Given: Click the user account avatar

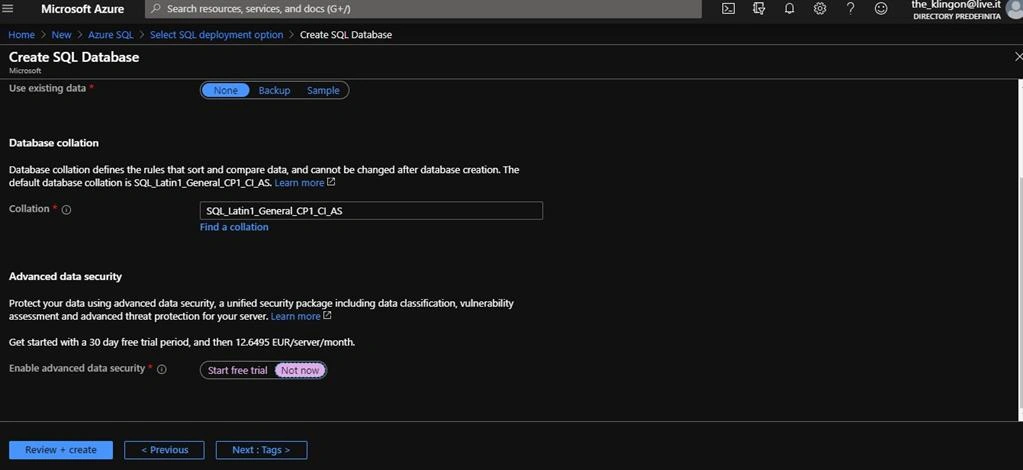Looking at the screenshot, I should (x=1014, y=9).
